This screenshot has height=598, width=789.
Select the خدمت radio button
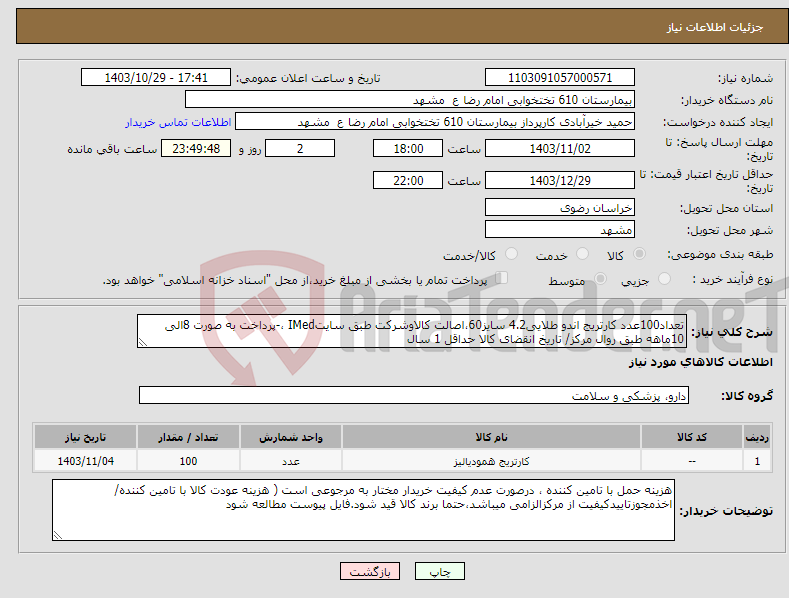coord(582,254)
